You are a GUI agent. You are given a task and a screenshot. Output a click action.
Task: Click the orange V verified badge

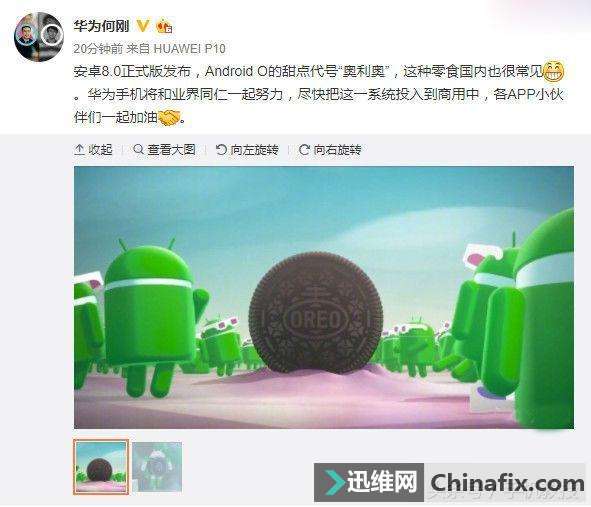point(142,26)
